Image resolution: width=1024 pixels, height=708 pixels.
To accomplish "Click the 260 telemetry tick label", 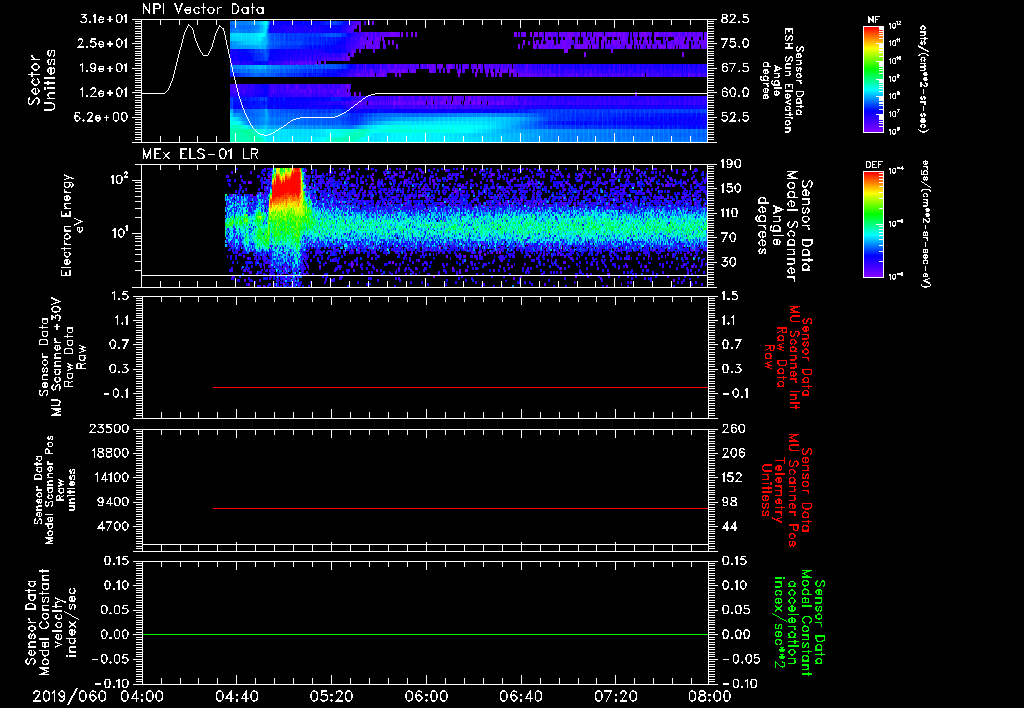I will 733,429.
